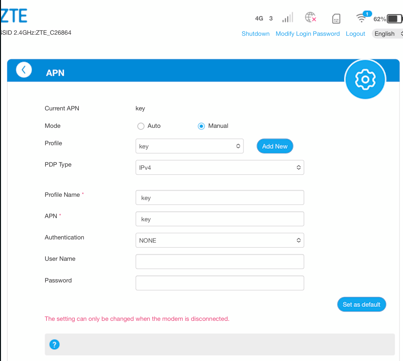Click the APN header title
Viewport: 403px width, 361px height.
[55, 73]
